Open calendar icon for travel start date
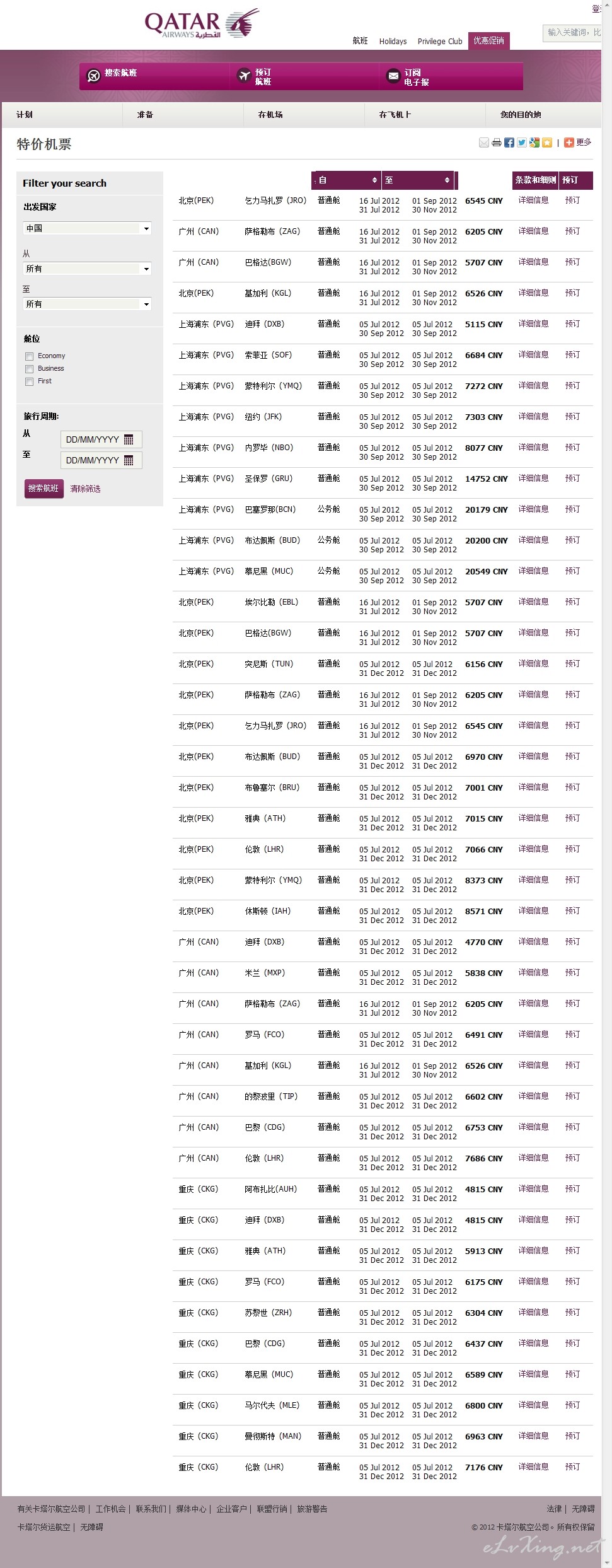Viewport: 612px width, 1568px height. point(129,439)
